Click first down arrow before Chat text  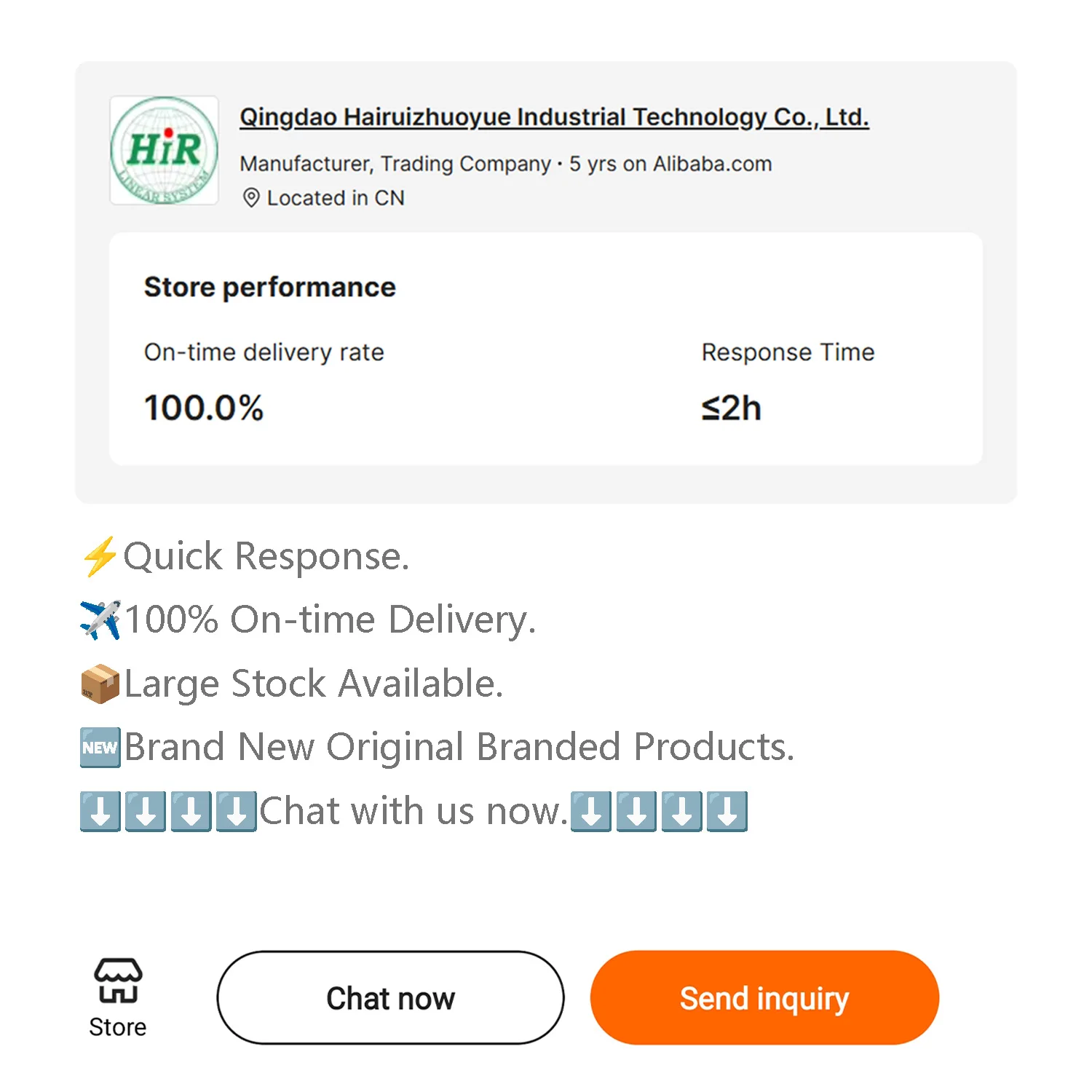[x=100, y=811]
